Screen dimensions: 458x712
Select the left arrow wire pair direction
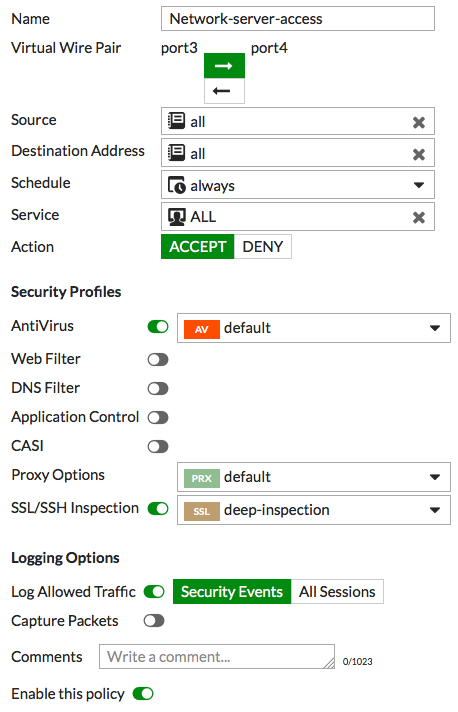pos(224,91)
